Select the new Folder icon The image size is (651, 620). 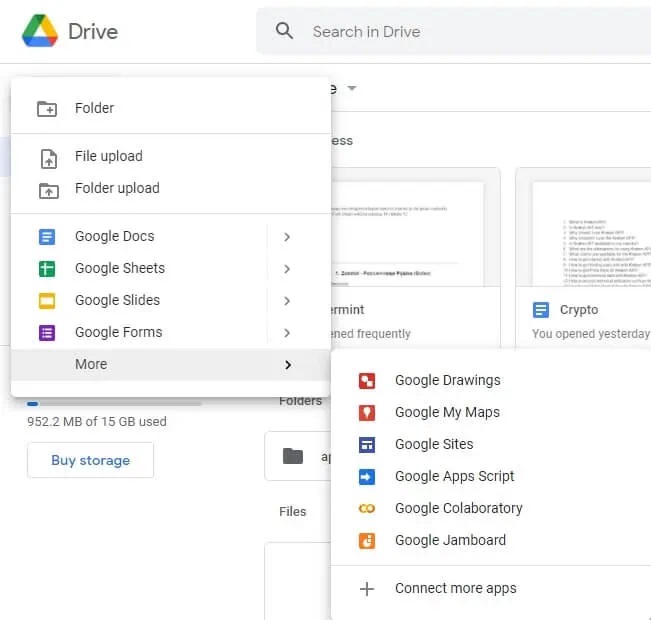[x=47, y=109]
